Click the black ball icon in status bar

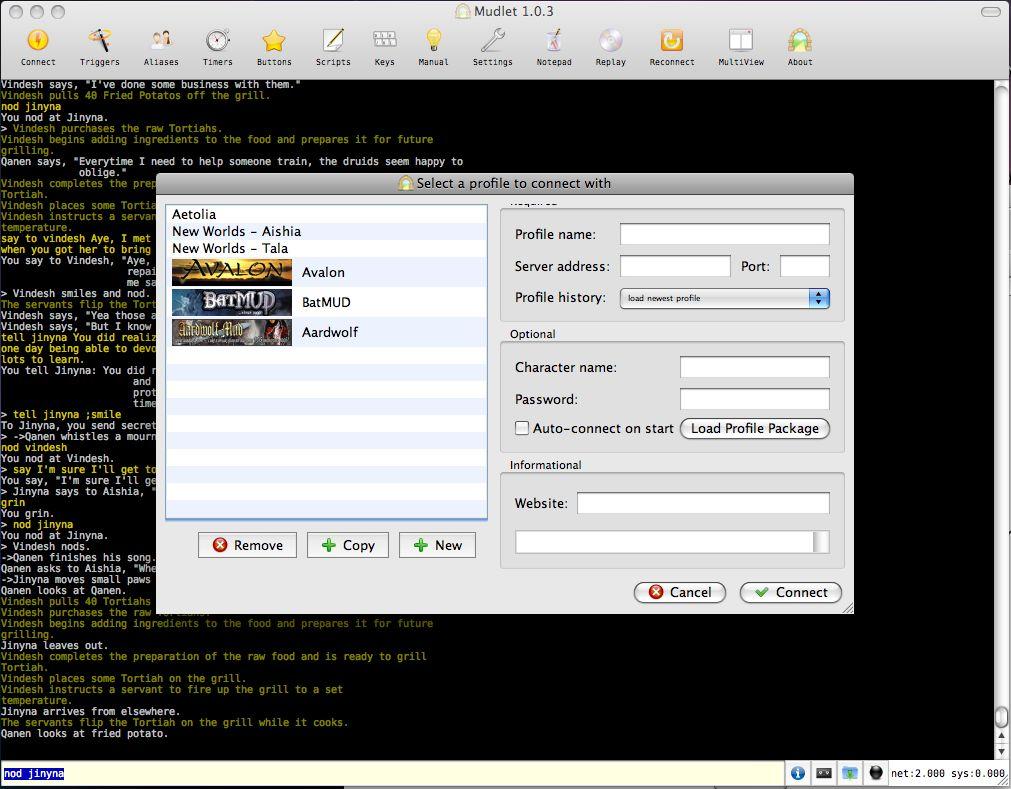876,772
